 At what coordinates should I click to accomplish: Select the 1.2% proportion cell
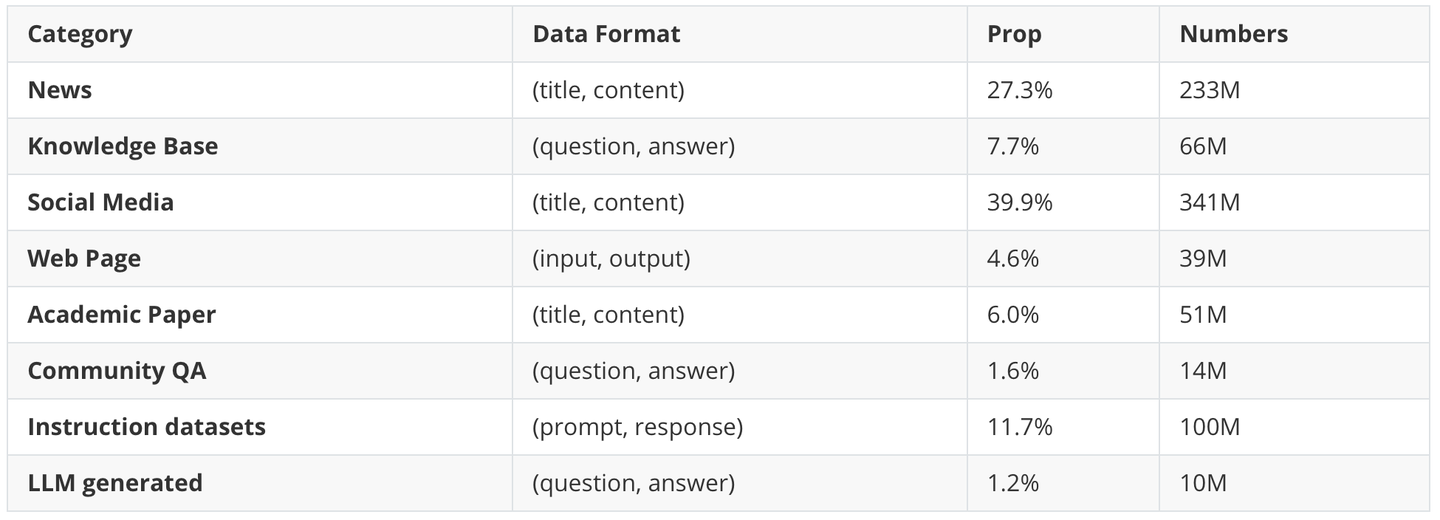pos(1013,482)
